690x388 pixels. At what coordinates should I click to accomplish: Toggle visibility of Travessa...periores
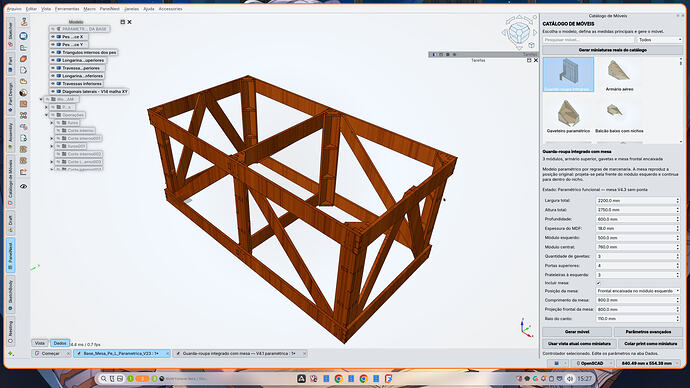pos(53,68)
